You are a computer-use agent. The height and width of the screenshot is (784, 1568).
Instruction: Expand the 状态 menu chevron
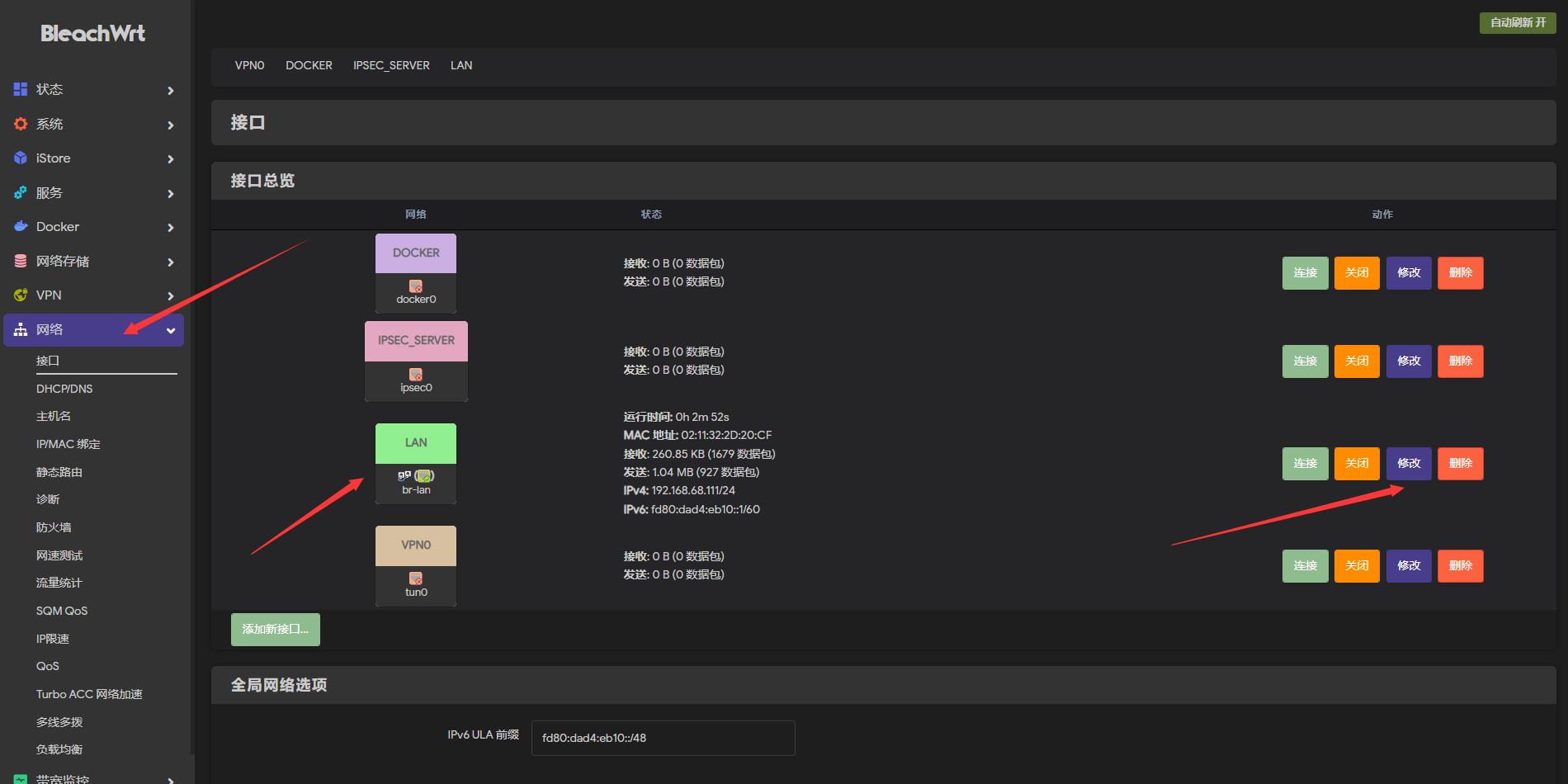171,91
